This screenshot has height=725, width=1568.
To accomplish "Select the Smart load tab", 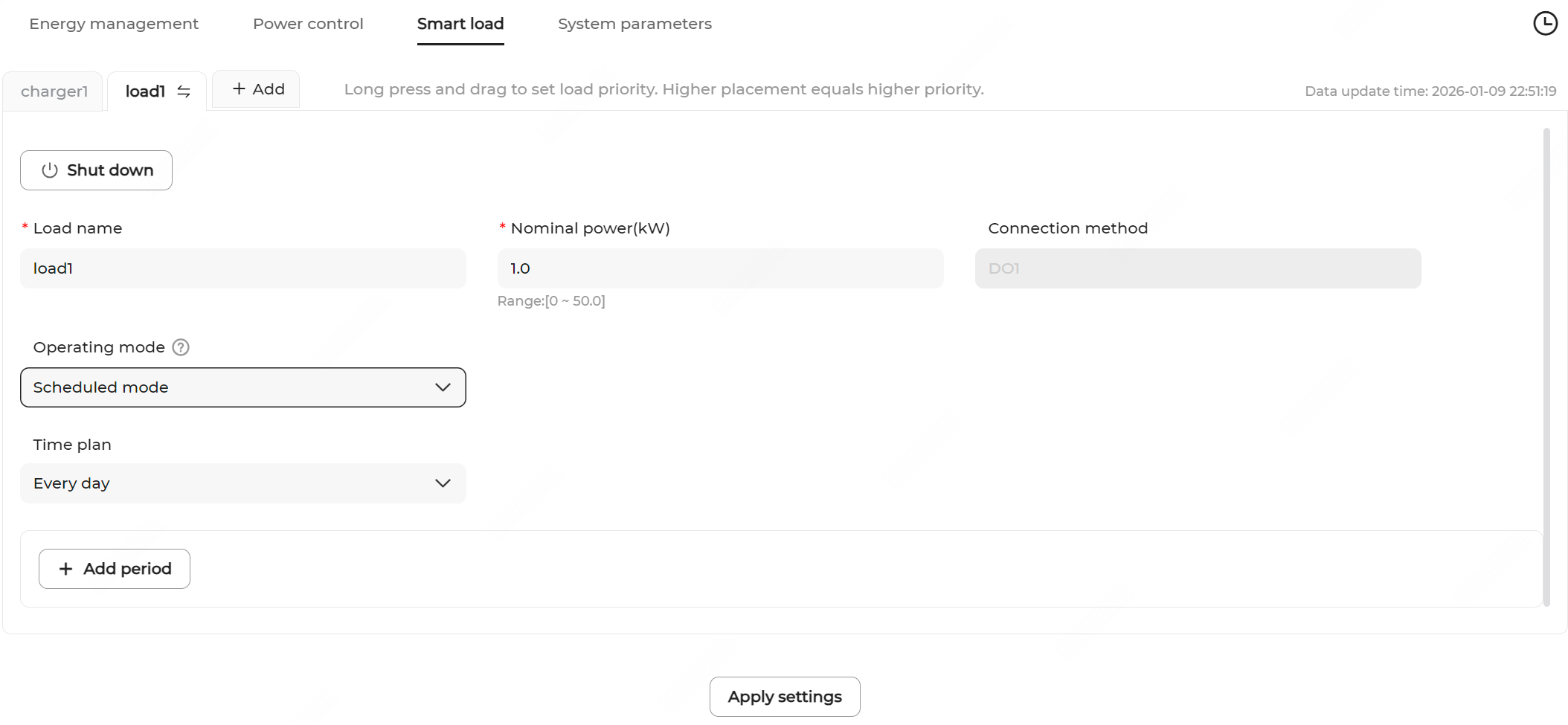I will click(460, 24).
